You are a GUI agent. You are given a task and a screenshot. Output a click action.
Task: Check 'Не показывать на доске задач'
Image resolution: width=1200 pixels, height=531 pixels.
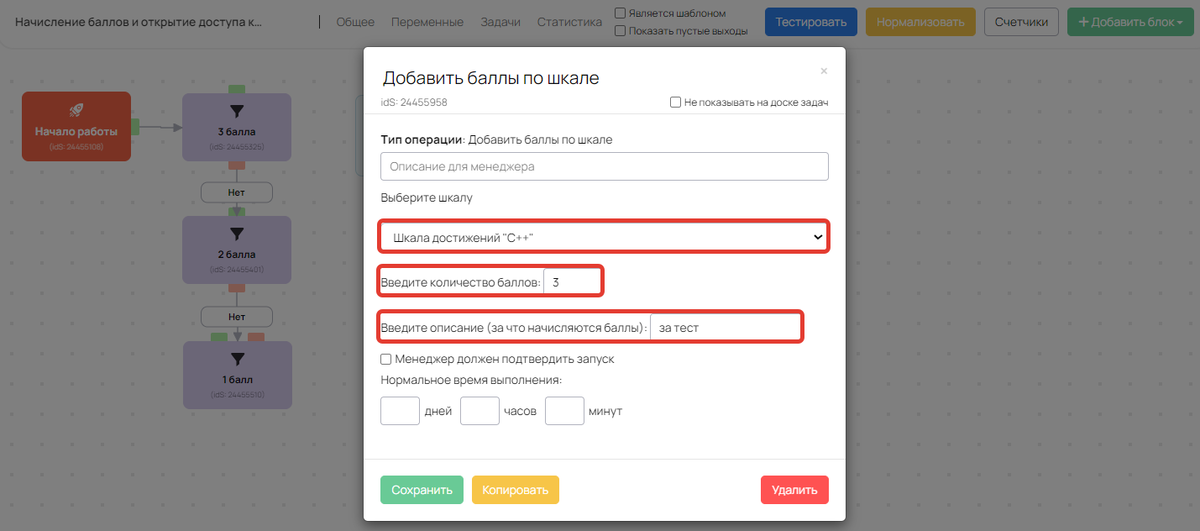point(676,102)
